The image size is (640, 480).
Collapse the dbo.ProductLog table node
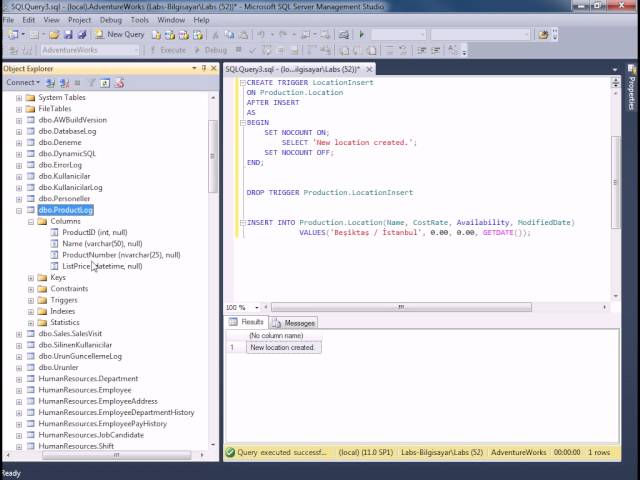tap(19, 211)
